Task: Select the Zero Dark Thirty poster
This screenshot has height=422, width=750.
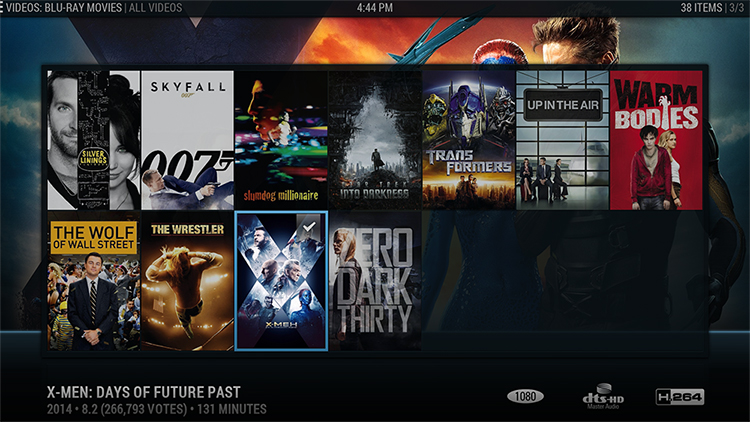Action: (375, 281)
